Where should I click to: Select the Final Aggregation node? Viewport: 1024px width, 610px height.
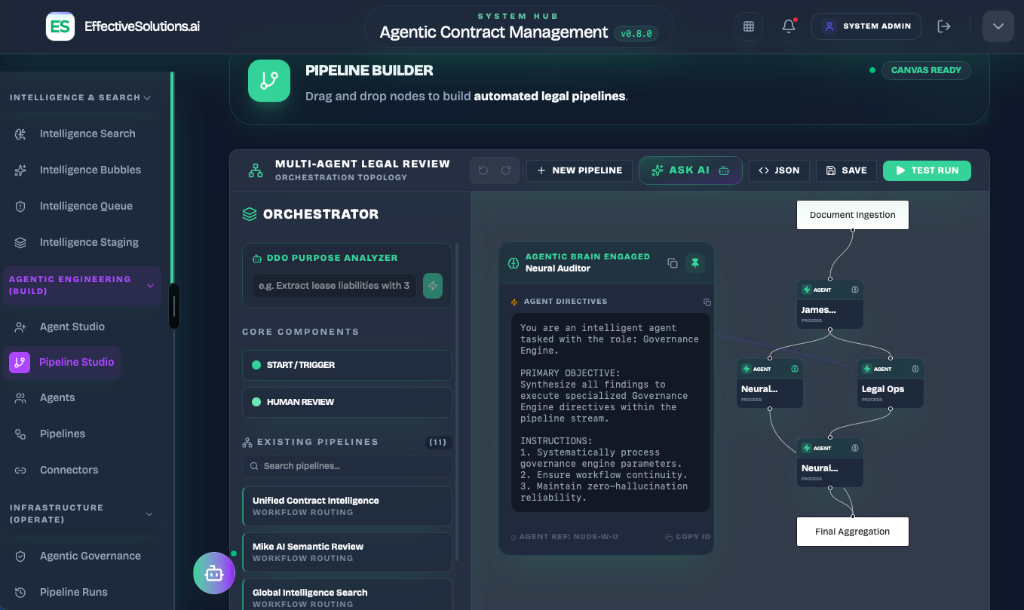pos(852,532)
